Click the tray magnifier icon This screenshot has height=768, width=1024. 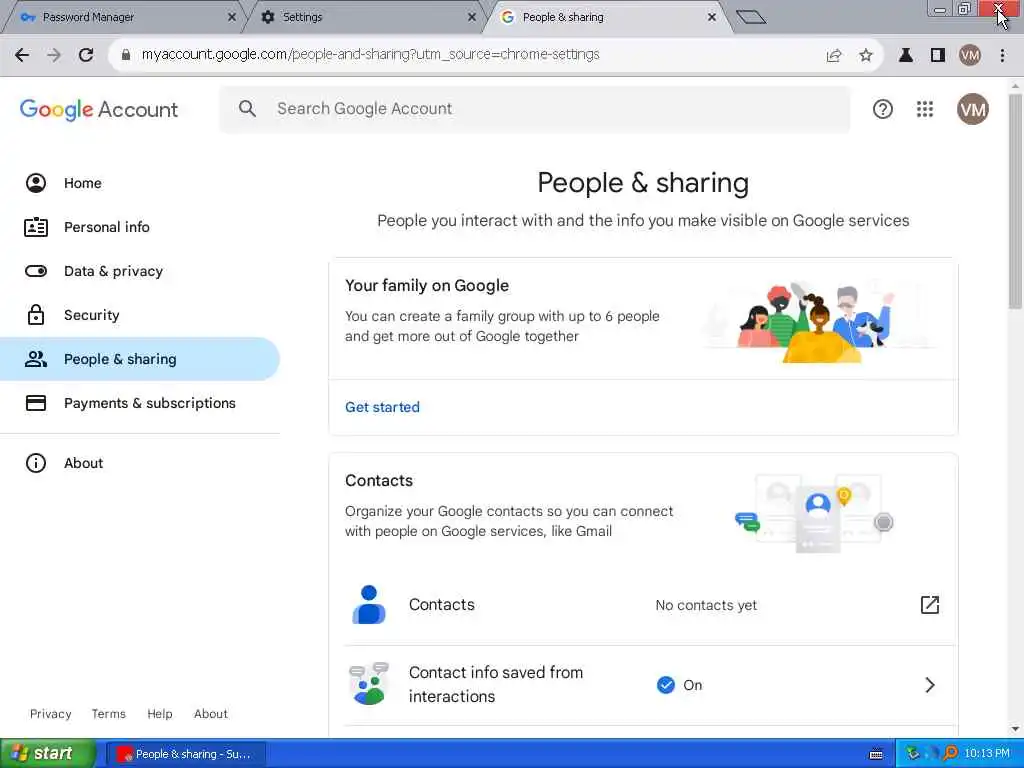[950, 754]
